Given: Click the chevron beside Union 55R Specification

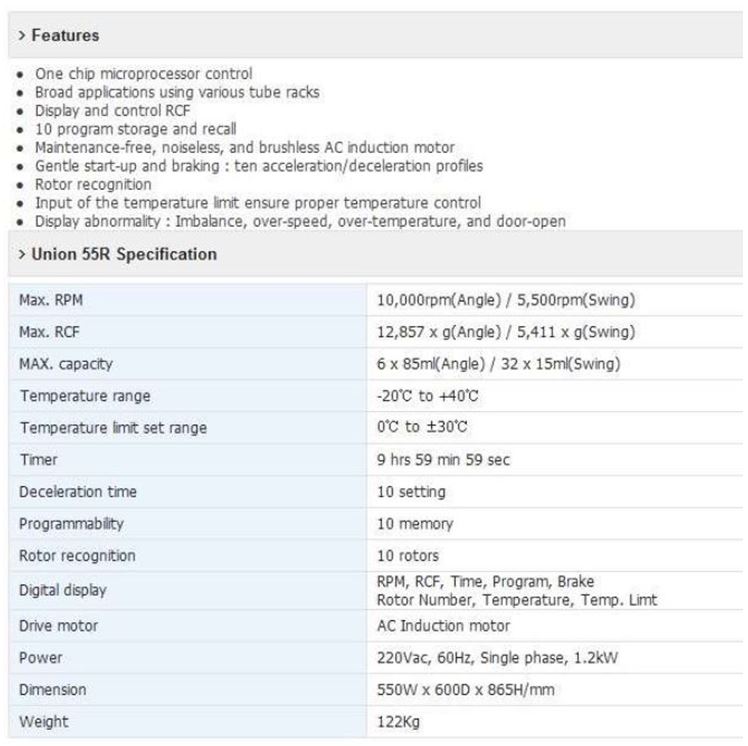Looking at the screenshot, I should [22, 255].
